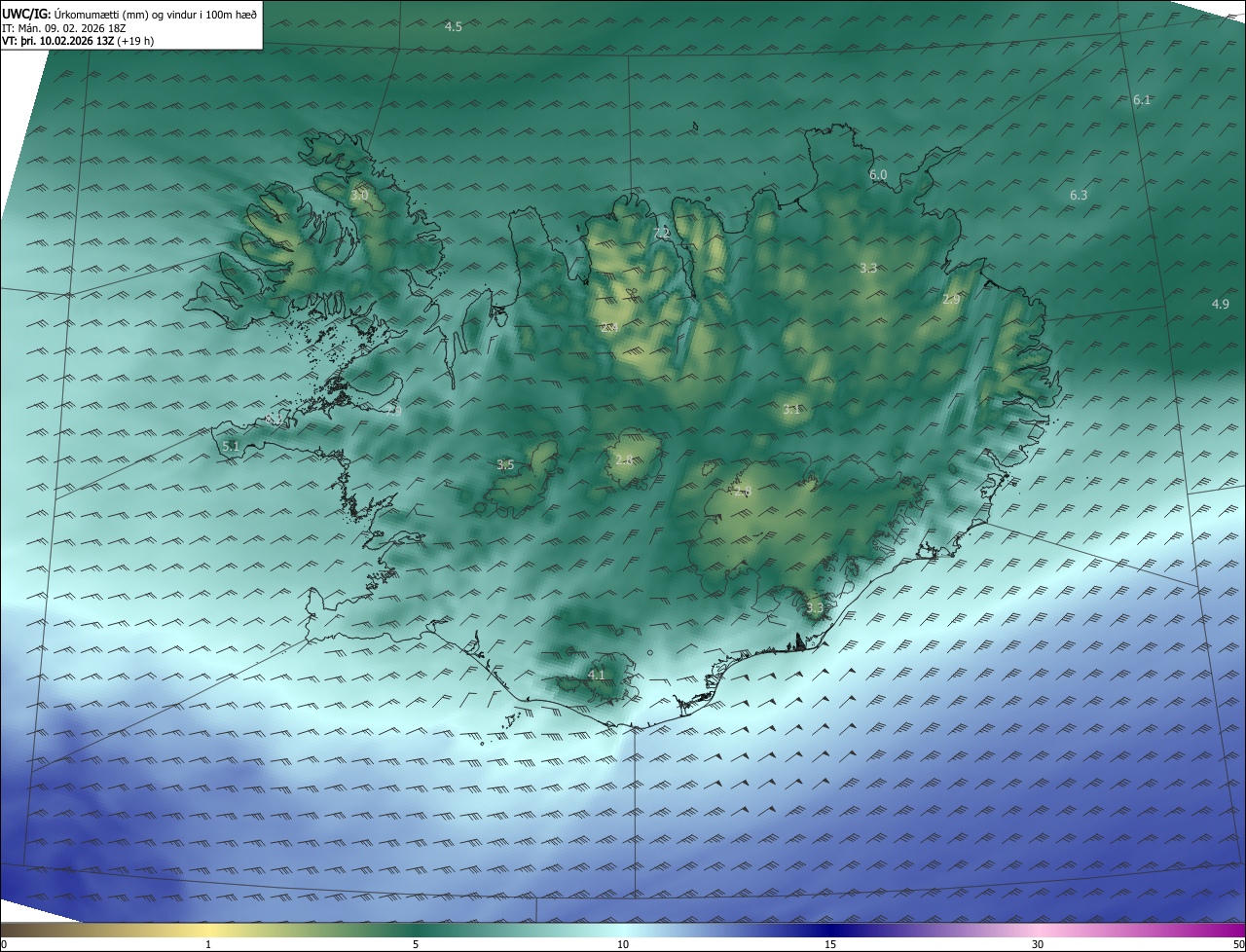The height and width of the screenshot is (952, 1246).
Task: Click the 3.5 value label by Langjökull glacier
Action: coord(505,465)
